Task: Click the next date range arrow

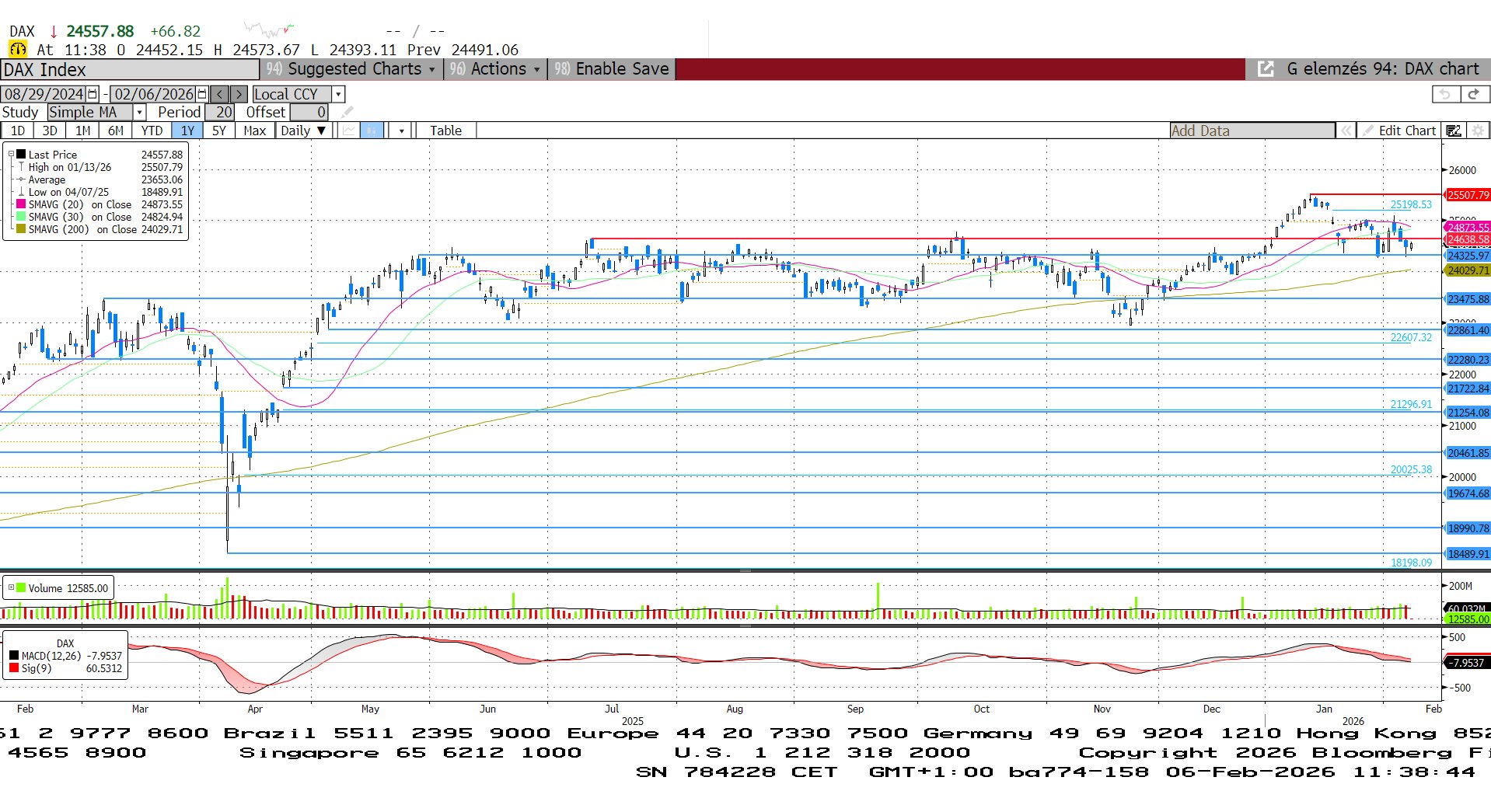Action: (239, 94)
